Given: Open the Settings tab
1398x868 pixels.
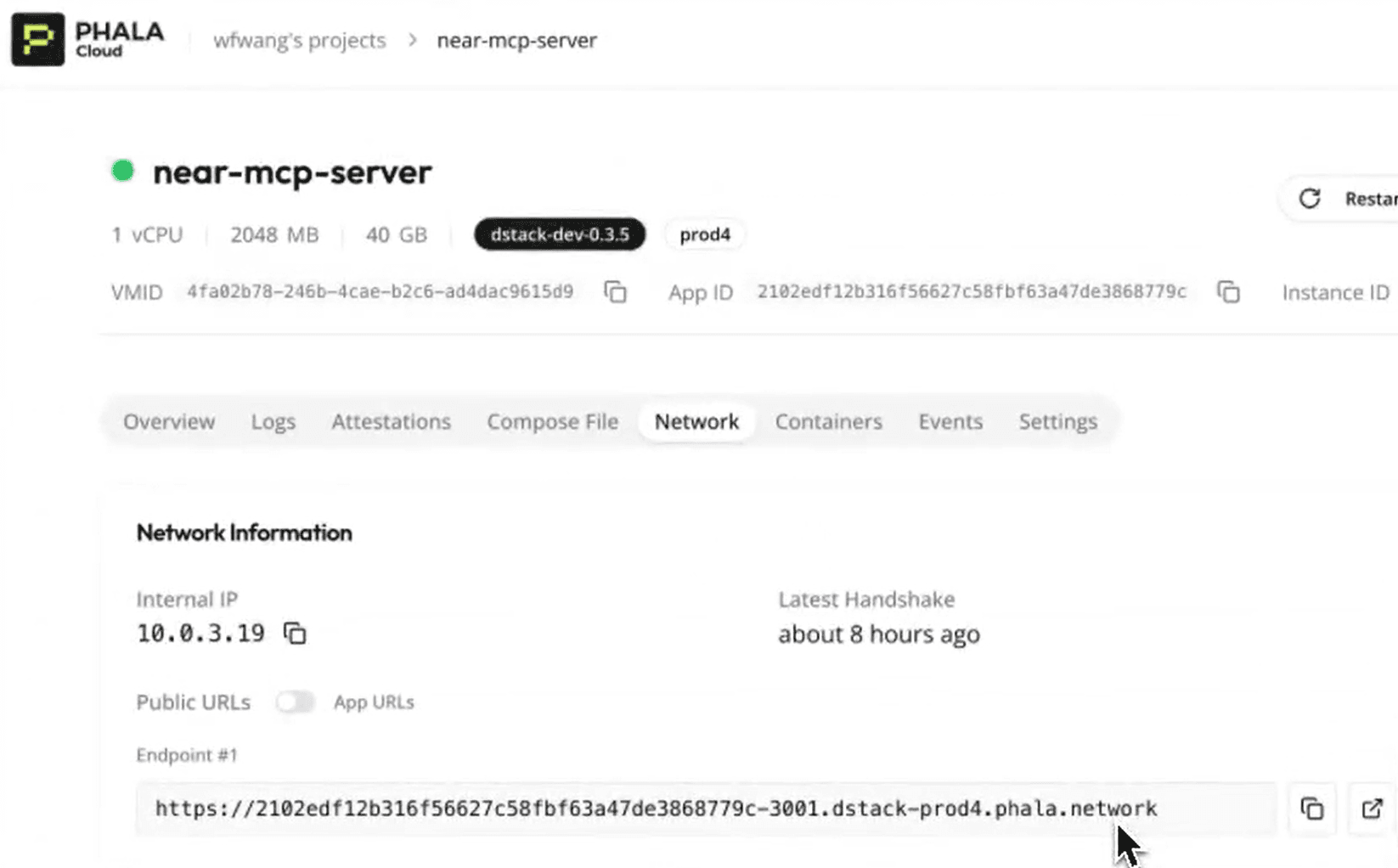Looking at the screenshot, I should 1057,421.
